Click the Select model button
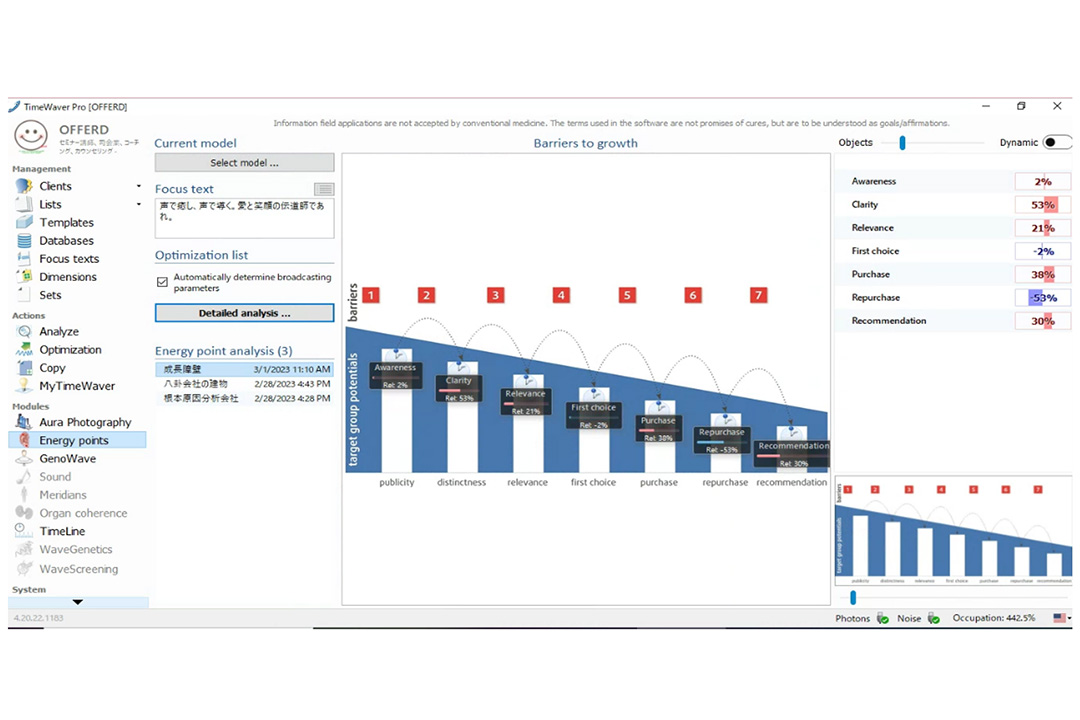The height and width of the screenshot is (720, 1080). coord(244,163)
